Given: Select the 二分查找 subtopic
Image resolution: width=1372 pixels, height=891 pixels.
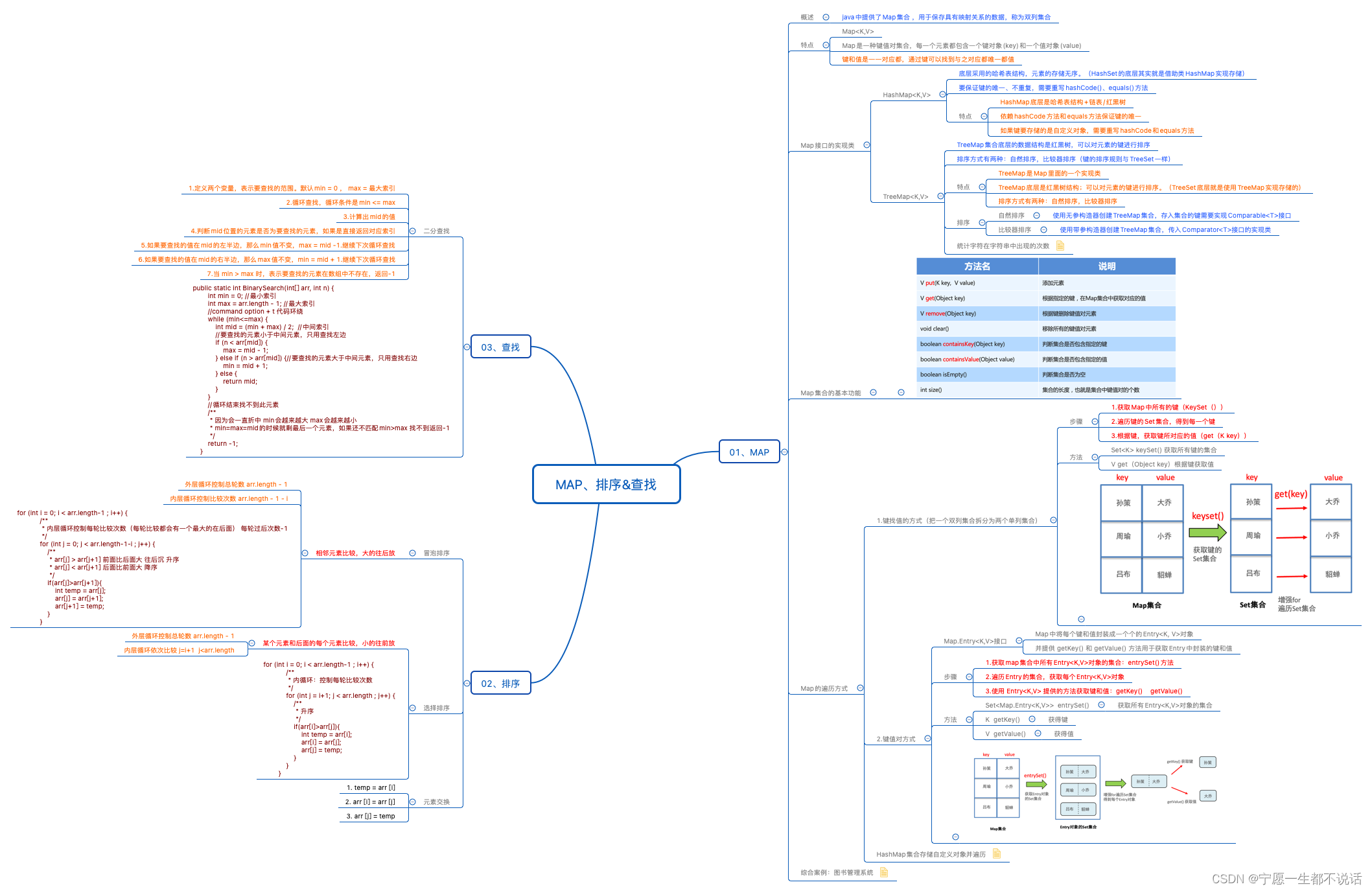Looking at the screenshot, I should 436,231.
